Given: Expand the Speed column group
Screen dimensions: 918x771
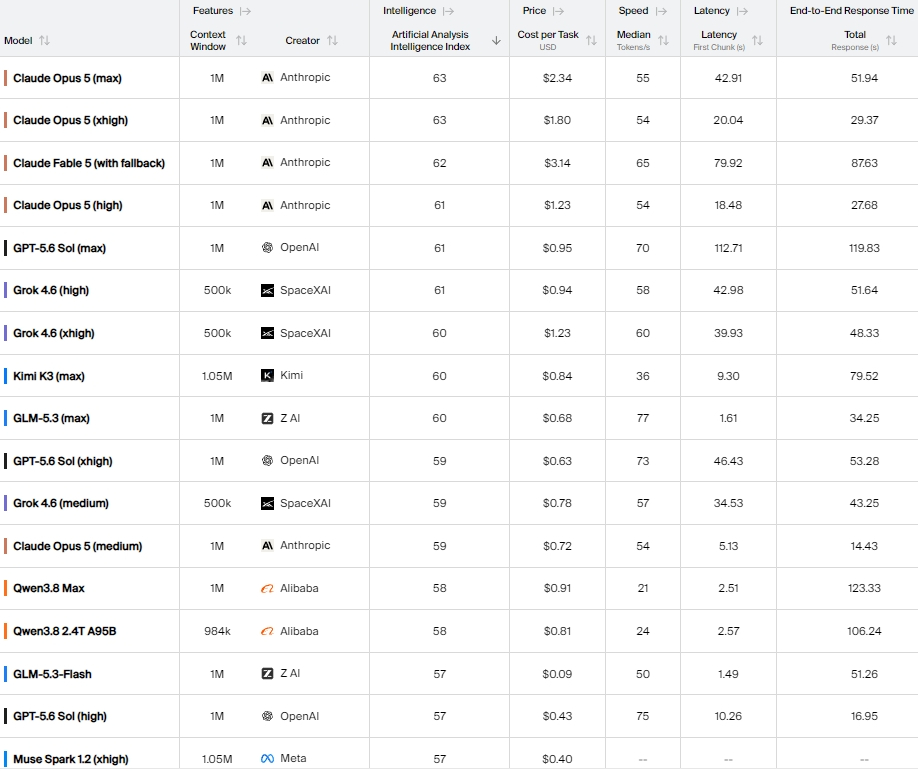Looking at the screenshot, I should (661, 11).
